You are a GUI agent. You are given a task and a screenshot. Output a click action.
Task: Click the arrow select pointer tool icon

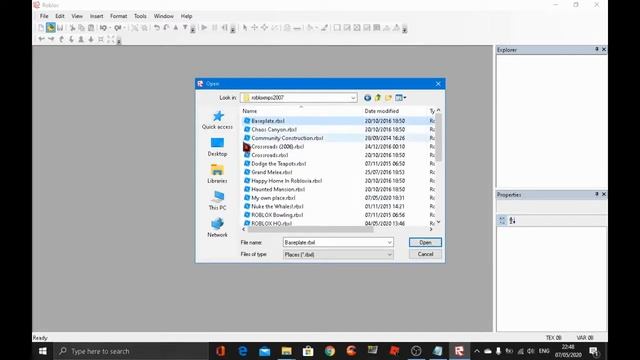(x=244, y=28)
